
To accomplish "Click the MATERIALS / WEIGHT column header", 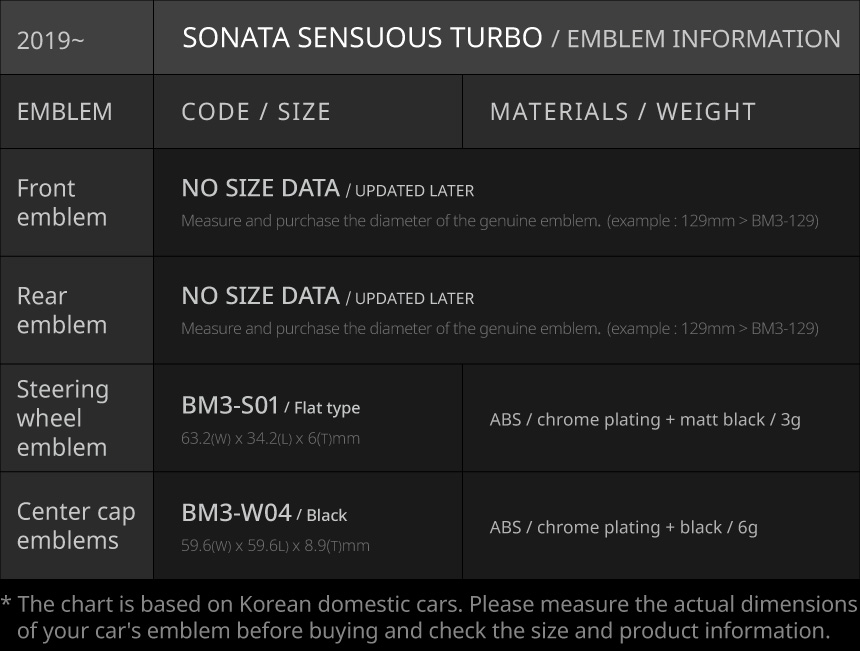I will click(x=622, y=112).
